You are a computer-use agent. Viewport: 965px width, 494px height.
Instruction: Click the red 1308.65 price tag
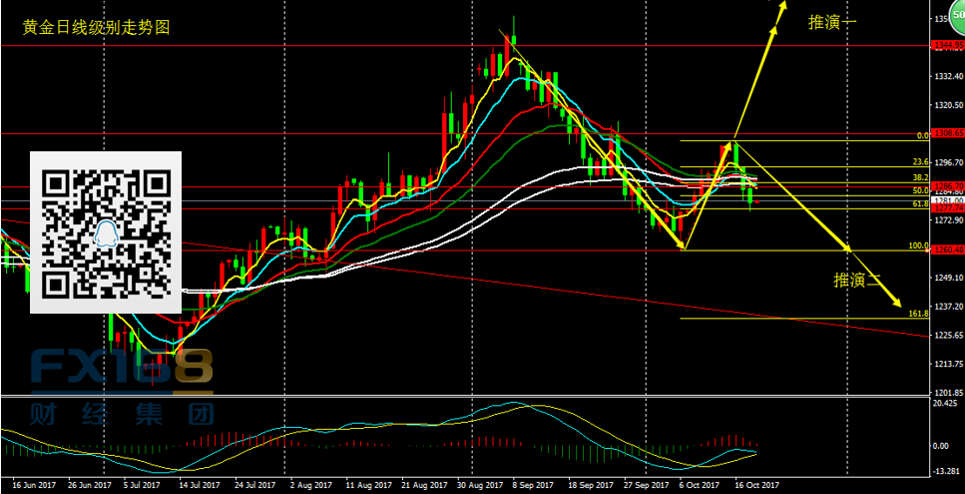(946, 133)
